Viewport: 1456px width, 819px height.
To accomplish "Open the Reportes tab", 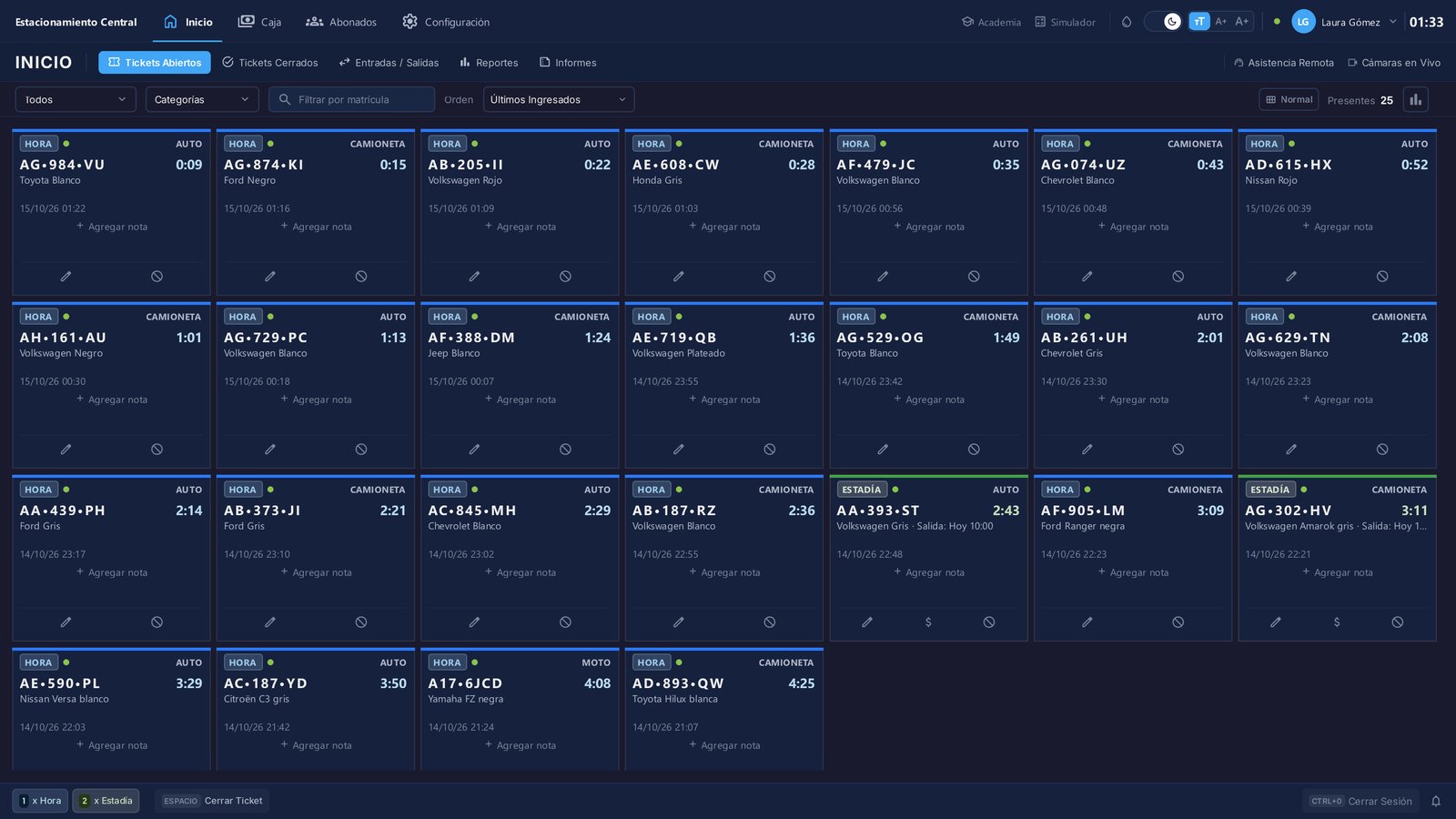I will (x=489, y=63).
